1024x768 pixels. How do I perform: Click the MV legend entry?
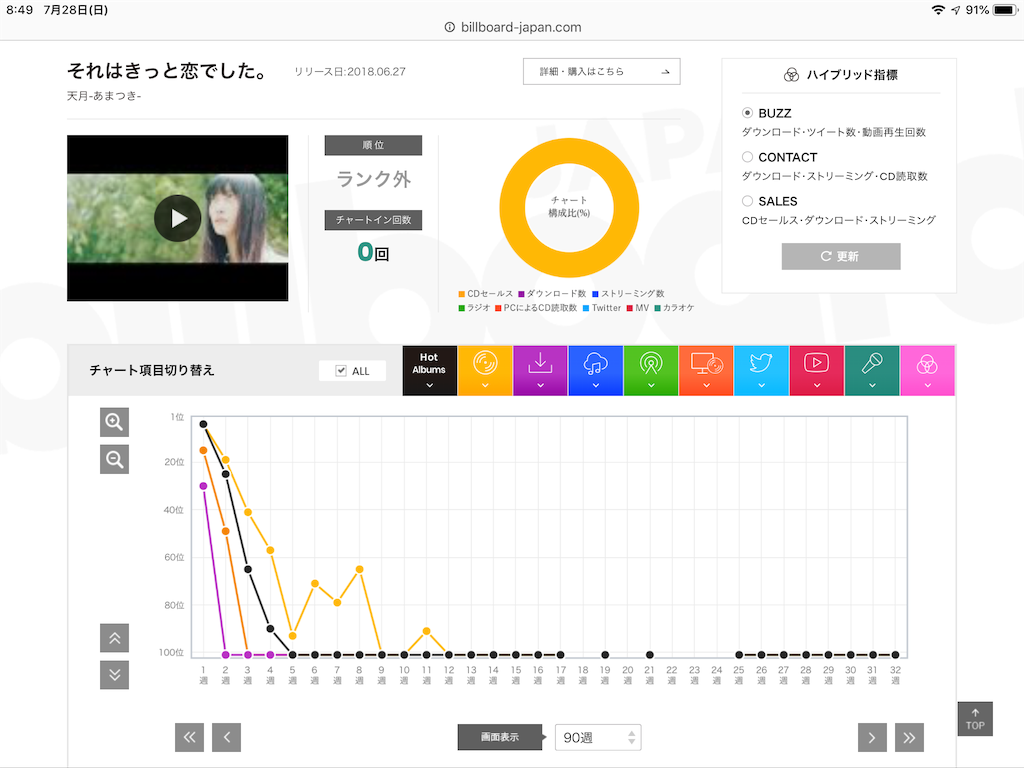tap(638, 308)
